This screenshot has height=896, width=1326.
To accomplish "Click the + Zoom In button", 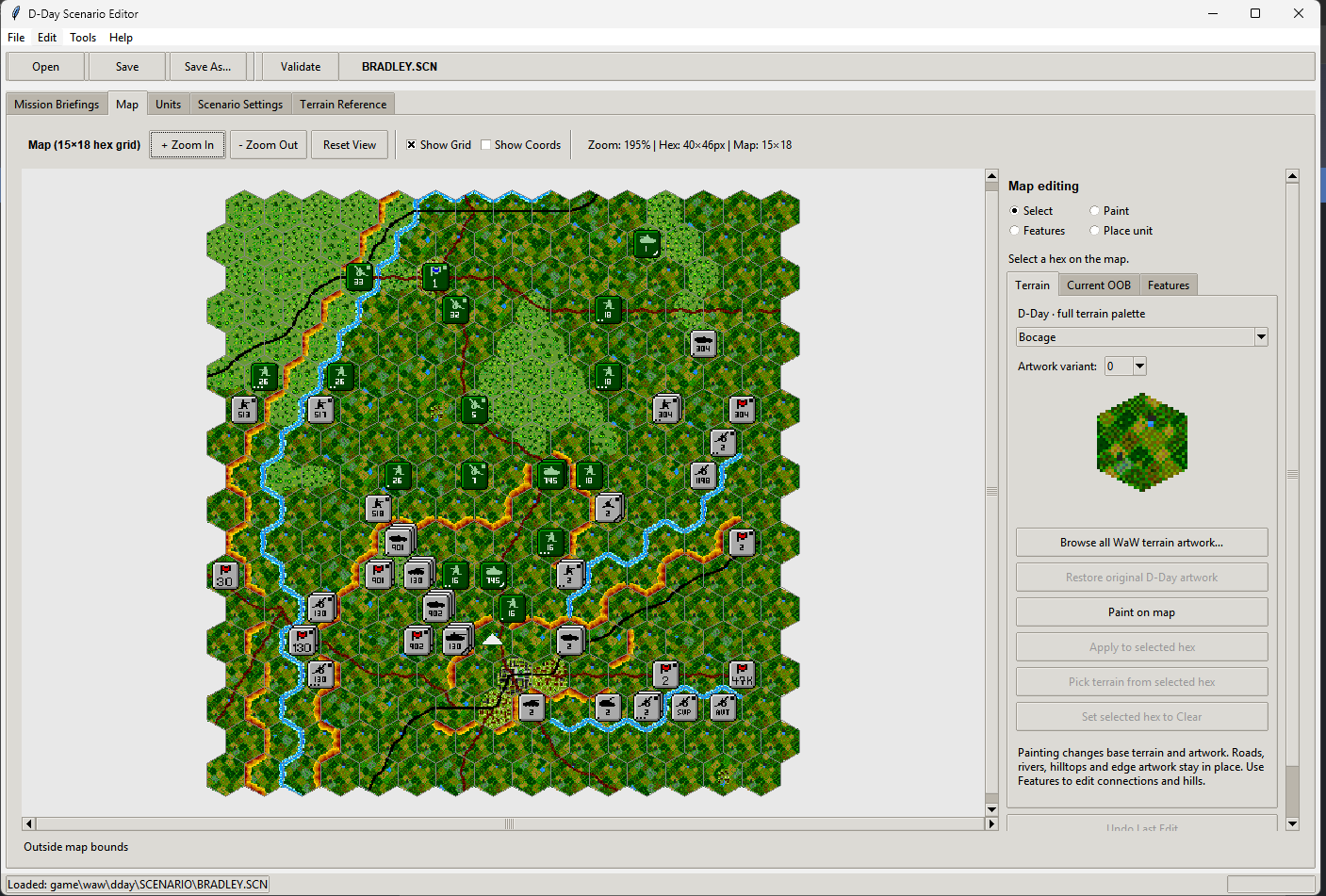I will pos(188,145).
